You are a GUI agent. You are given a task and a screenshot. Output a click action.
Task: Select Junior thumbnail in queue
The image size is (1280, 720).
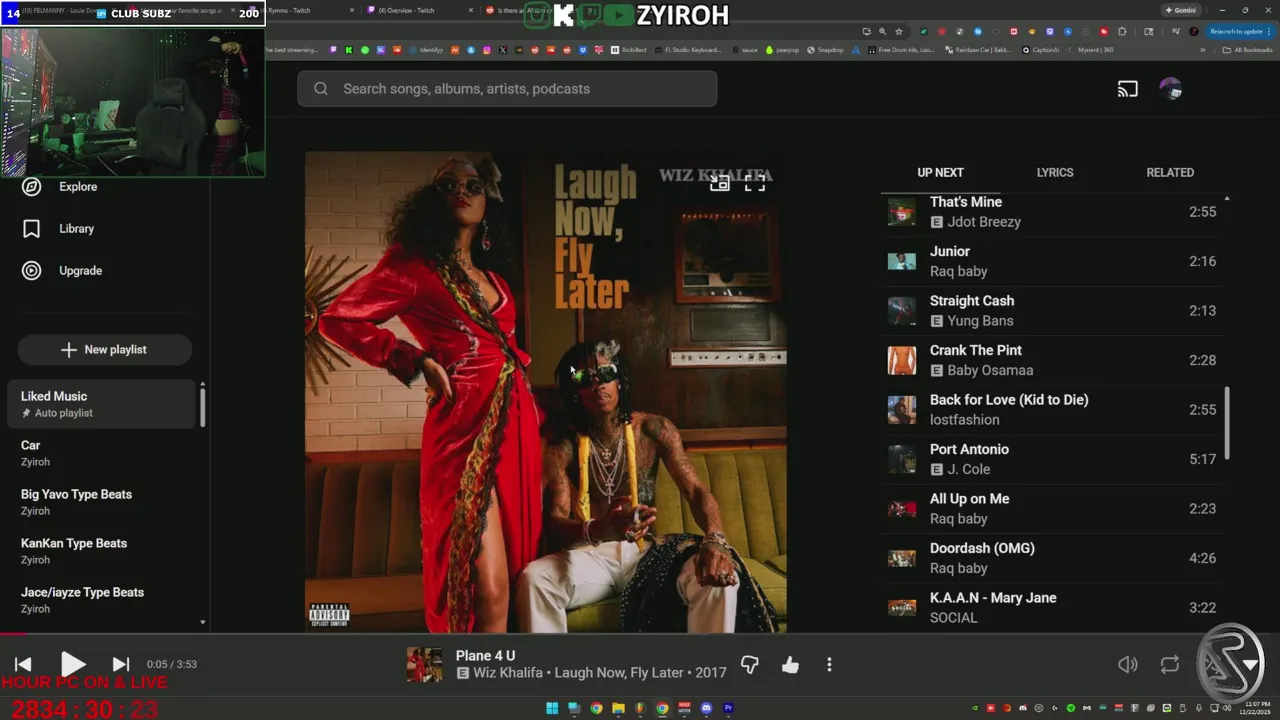(x=902, y=261)
